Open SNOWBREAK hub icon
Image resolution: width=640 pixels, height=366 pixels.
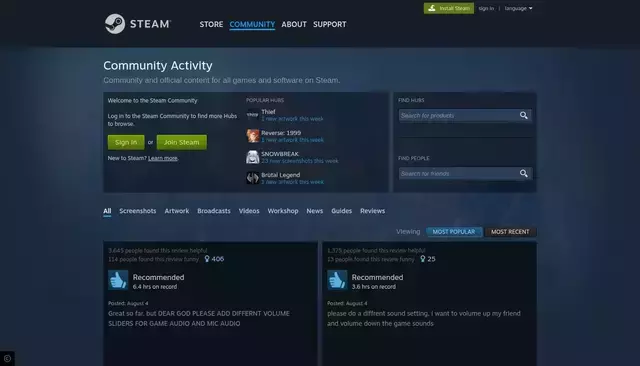point(253,157)
